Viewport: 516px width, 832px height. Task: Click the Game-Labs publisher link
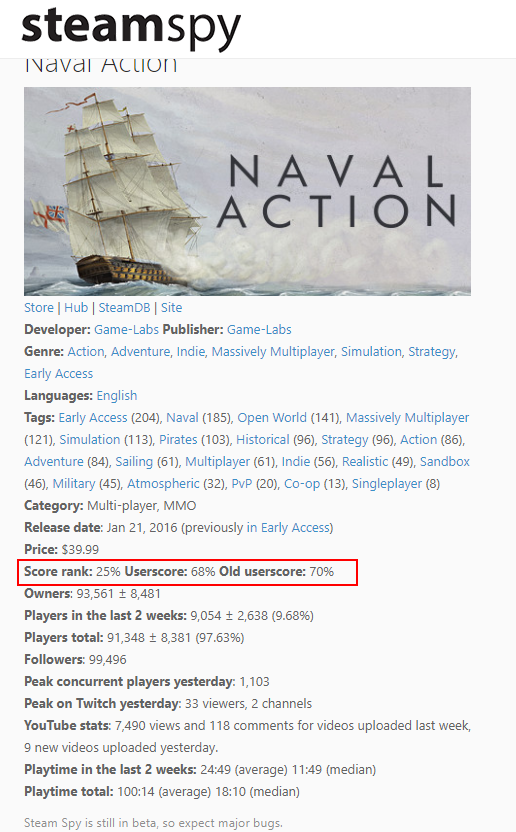point(259,330)
